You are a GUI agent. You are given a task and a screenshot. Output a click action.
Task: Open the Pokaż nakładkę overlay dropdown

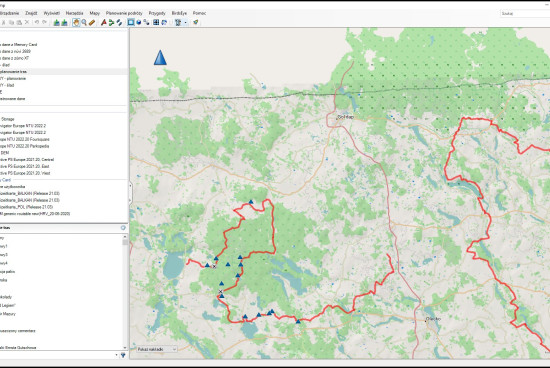click(156, 349)
